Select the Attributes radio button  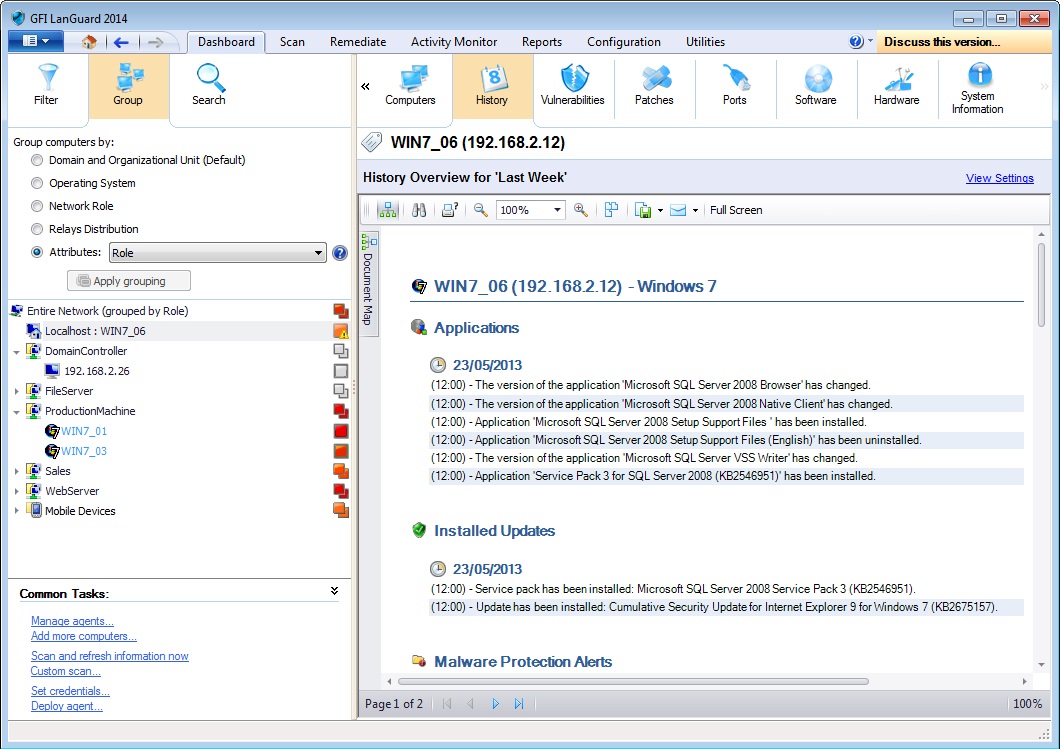[37, 252]
